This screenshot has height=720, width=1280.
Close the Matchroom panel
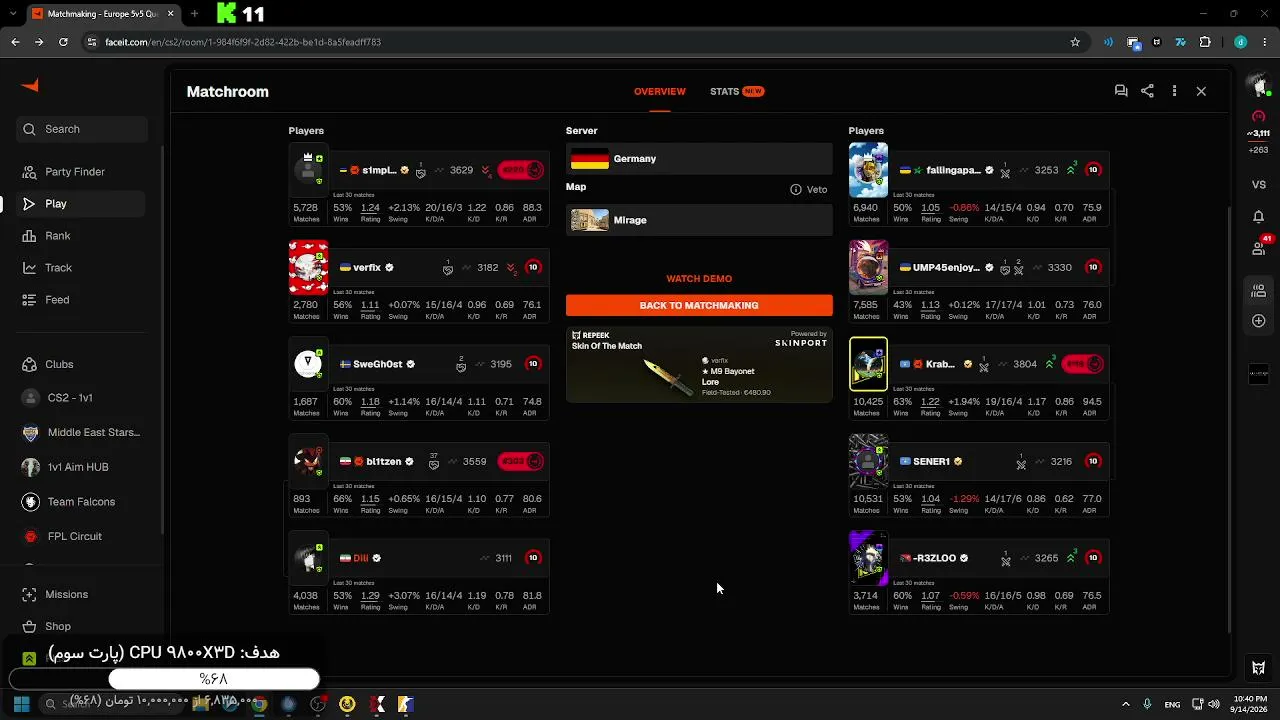[x=1201, y=91]
